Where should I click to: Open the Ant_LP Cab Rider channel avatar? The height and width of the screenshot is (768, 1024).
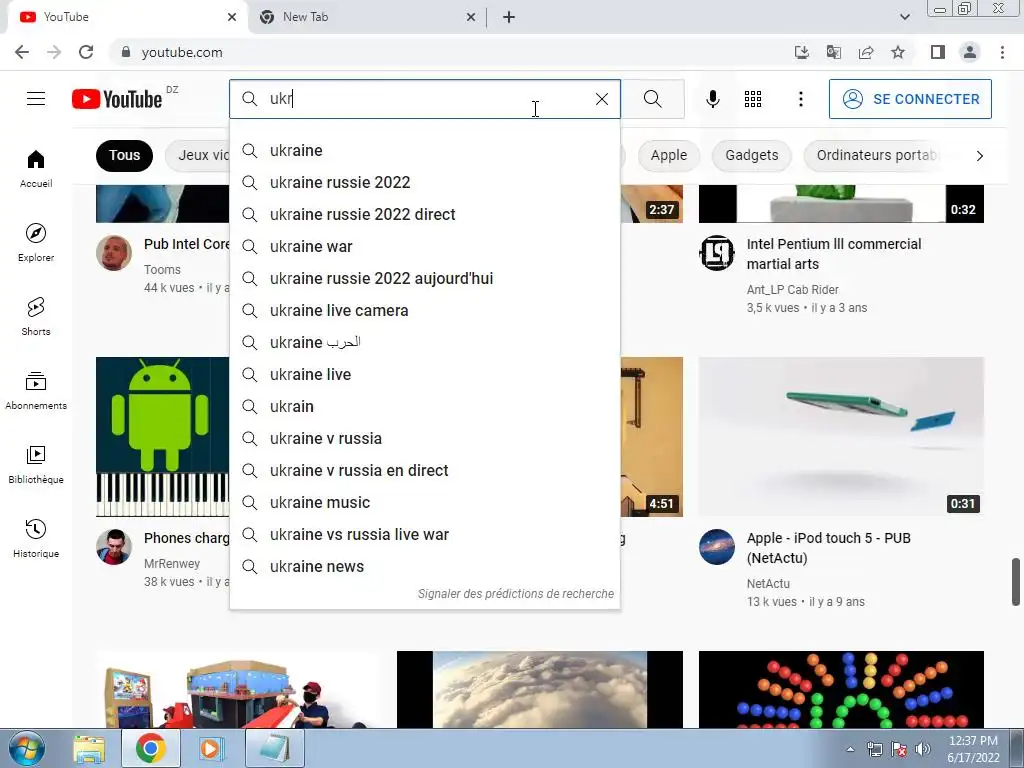click(717, 253)
